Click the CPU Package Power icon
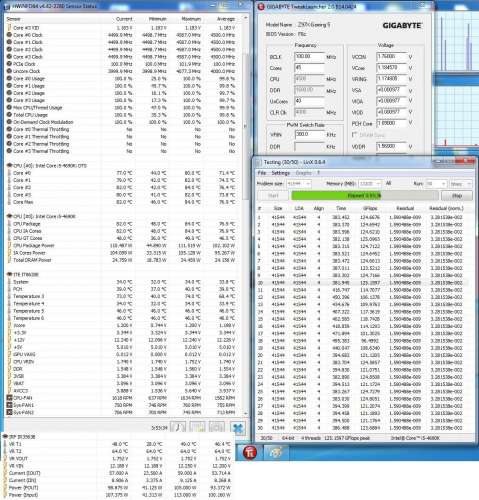 [9, 246]
